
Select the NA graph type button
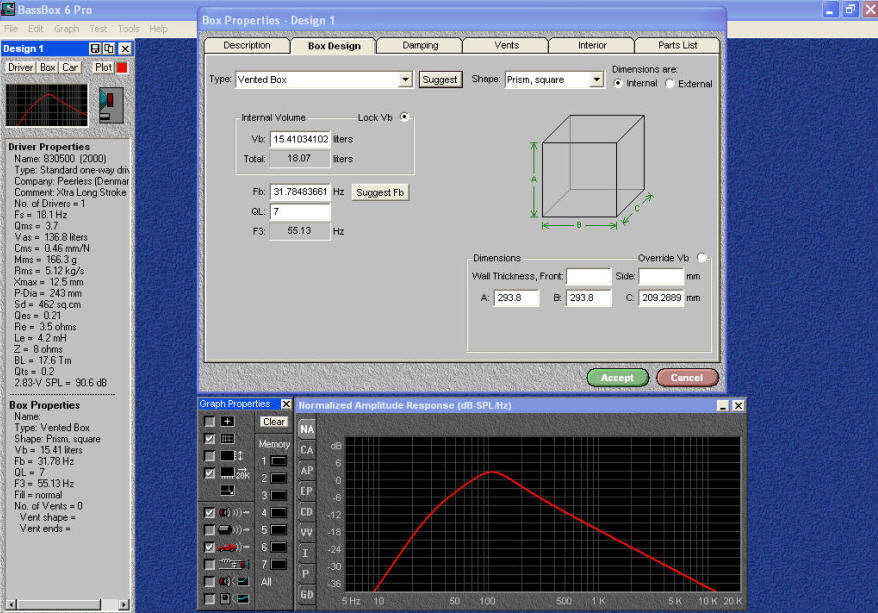click(x=307, y=429)
